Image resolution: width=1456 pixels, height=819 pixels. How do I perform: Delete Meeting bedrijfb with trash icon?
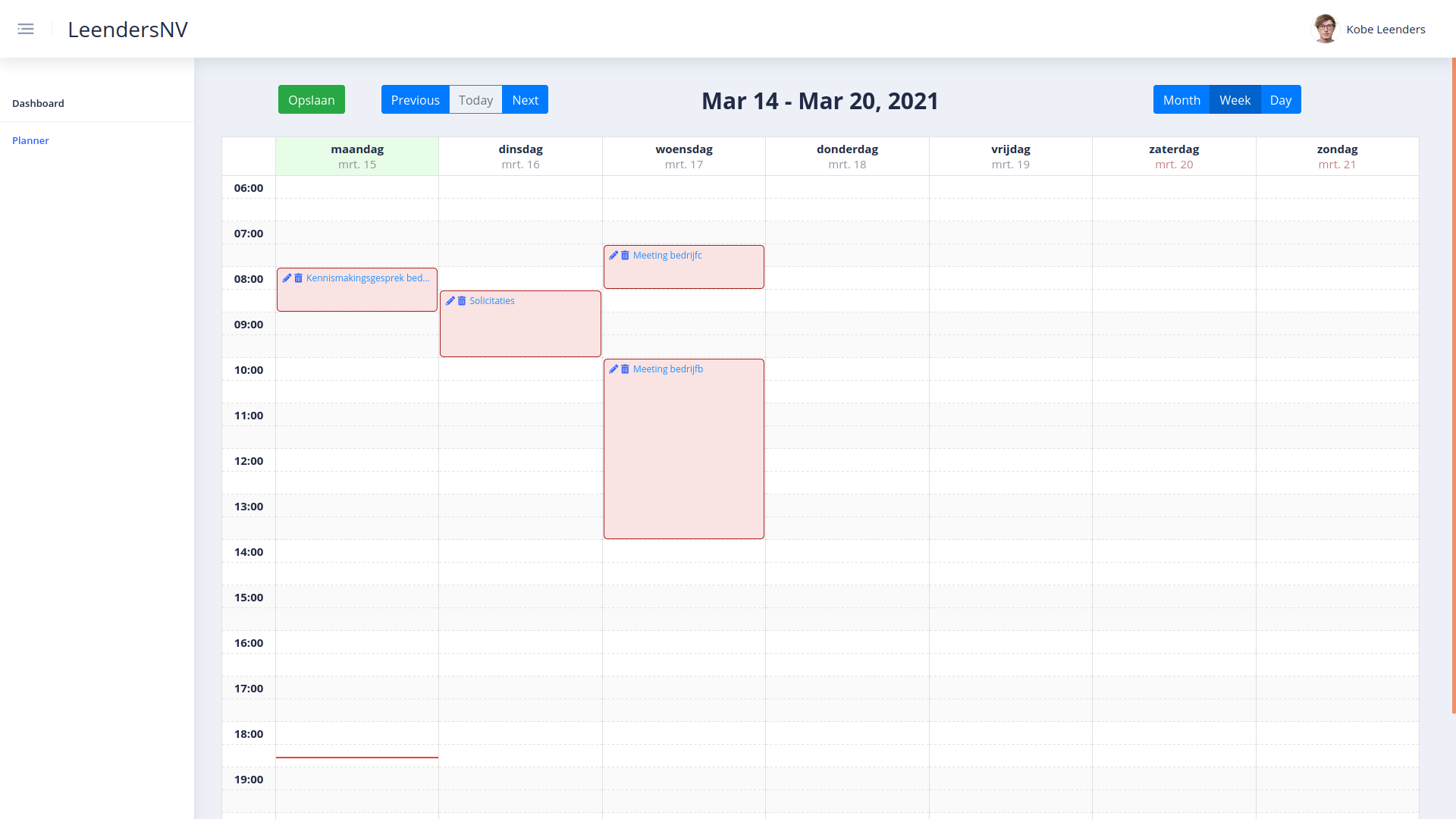coord(626,369)
